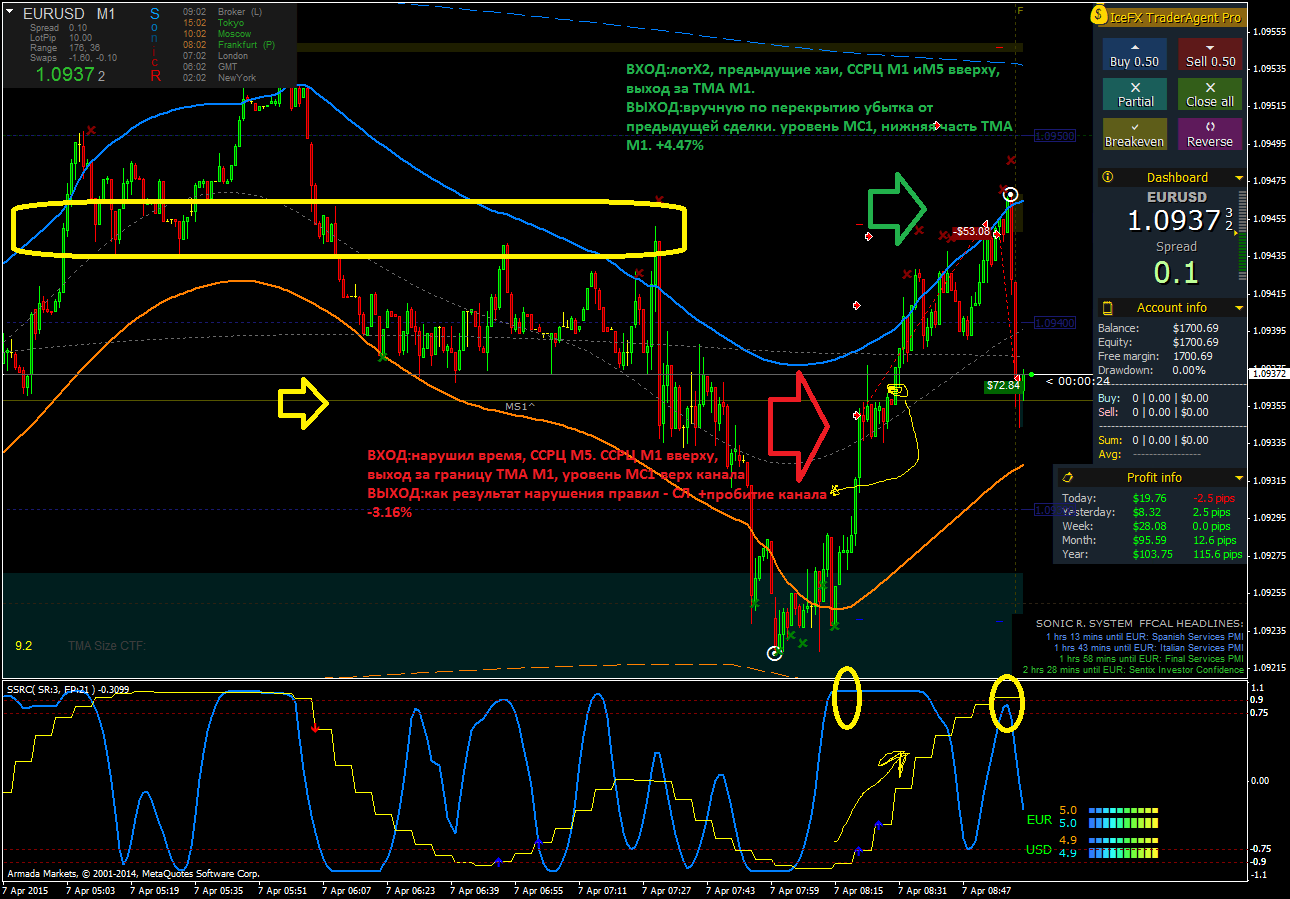The height and width of the screenshot is (899, 1290).
Task: Collapse the Profit info panel arrow
Action: pos(1239,478)
